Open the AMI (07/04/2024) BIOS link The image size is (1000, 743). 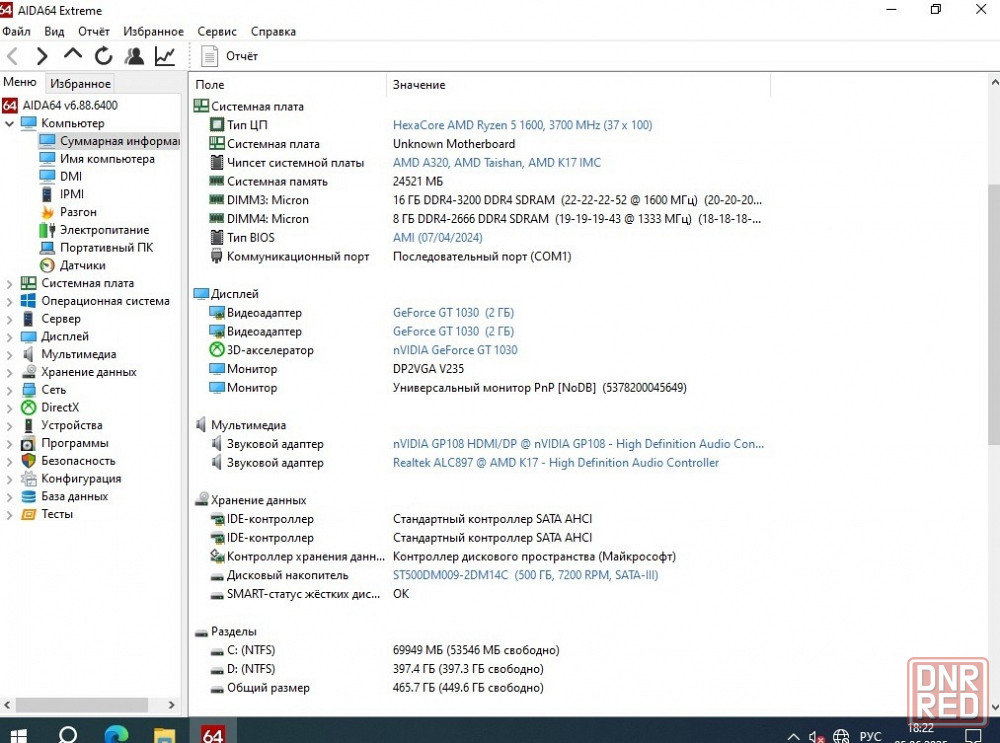pyautogui.click(x=438, y=238)
